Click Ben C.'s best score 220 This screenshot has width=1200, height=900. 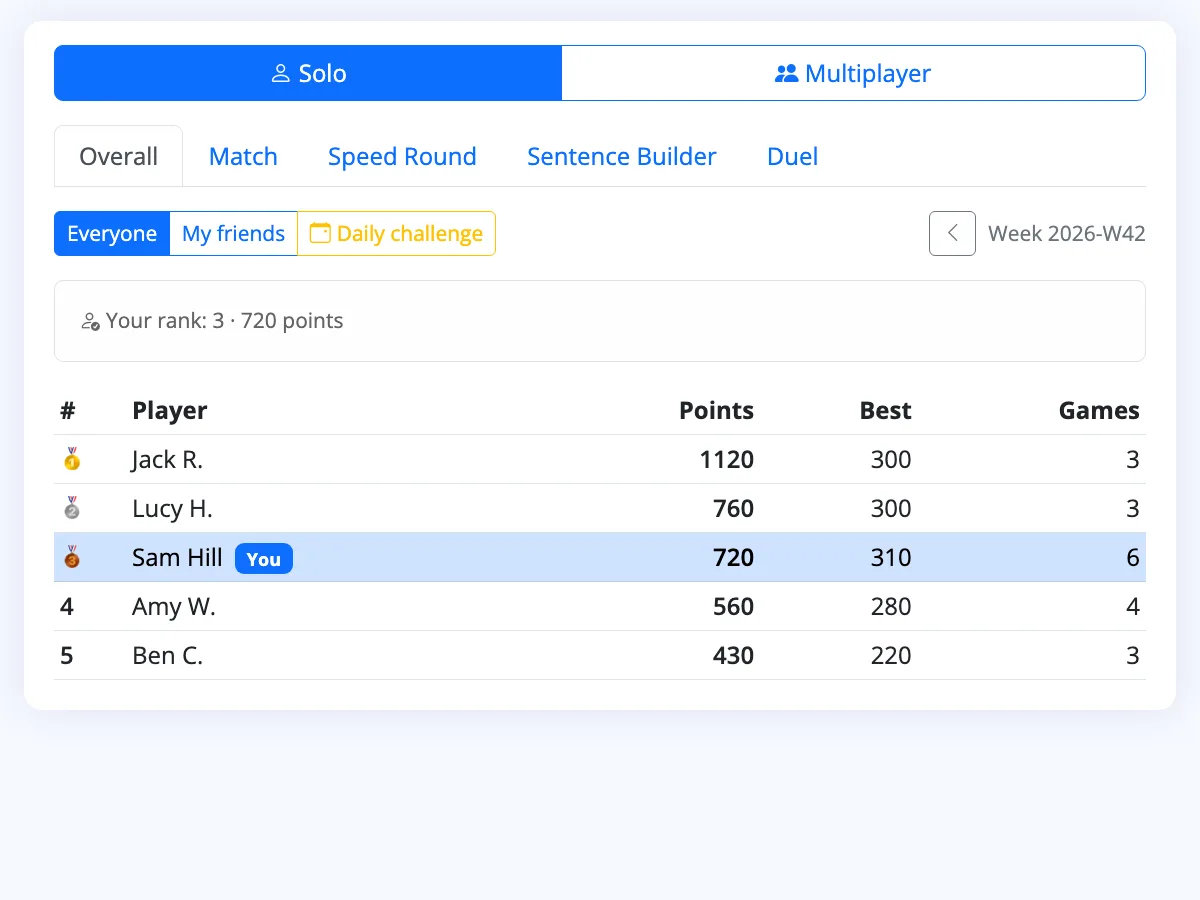[891, 656]
